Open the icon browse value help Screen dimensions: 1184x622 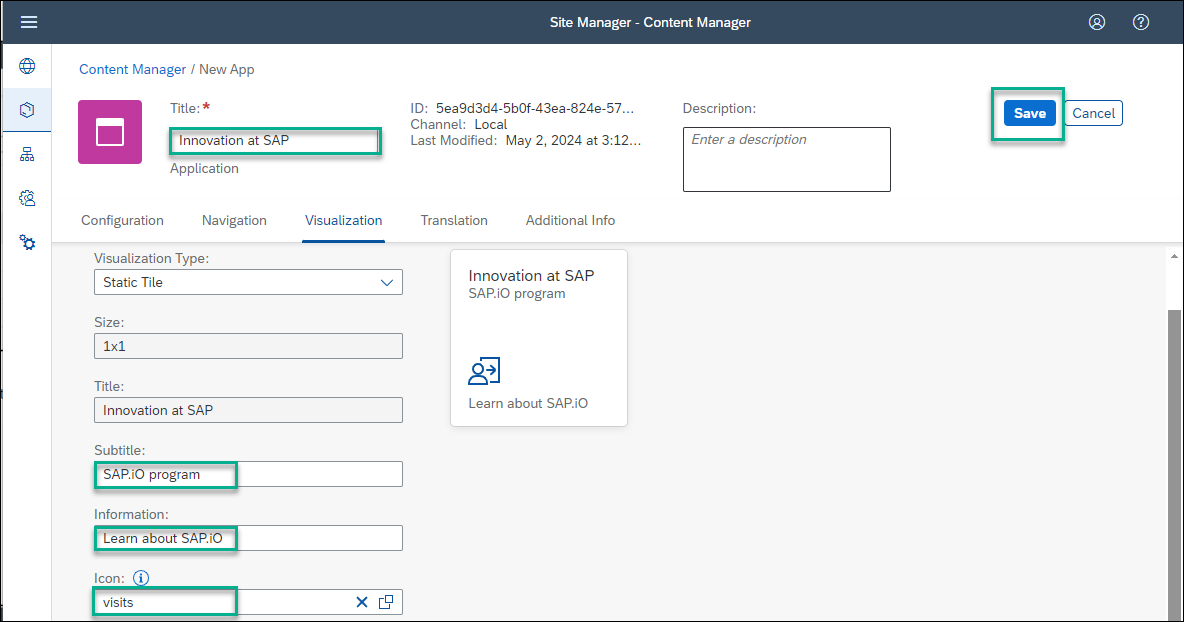(x=386, y=602)
